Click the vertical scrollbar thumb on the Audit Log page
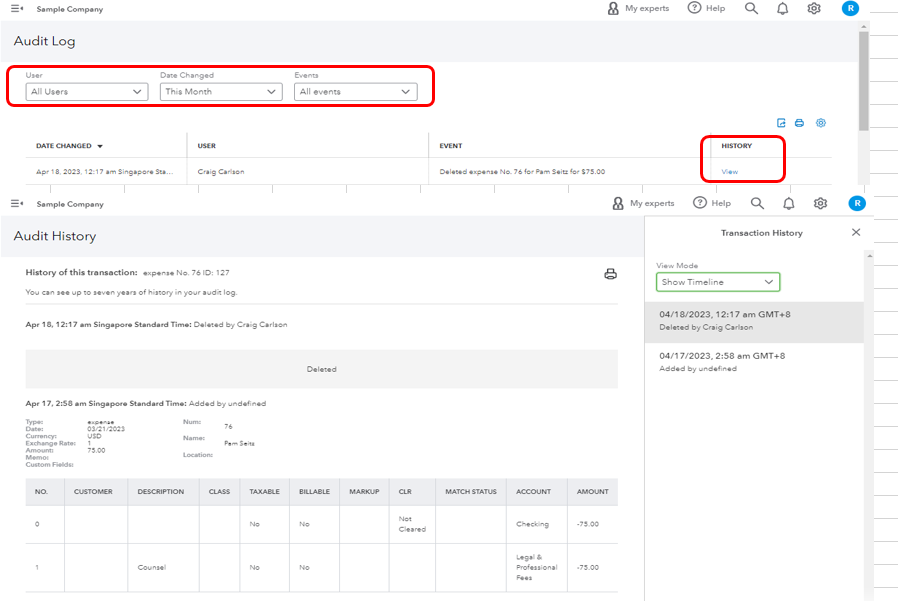898x601 pixels. tap(863, 80)
